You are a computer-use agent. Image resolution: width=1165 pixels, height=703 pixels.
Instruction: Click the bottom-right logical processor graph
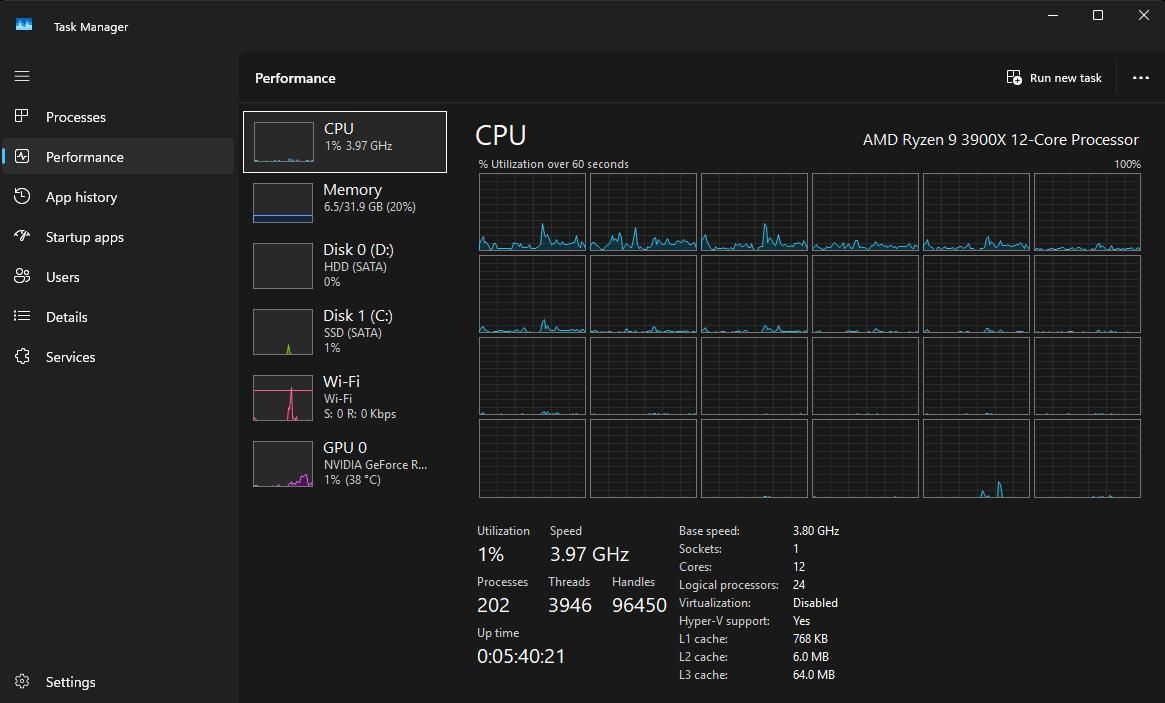pyautogui.click(x=1087, y=459)
